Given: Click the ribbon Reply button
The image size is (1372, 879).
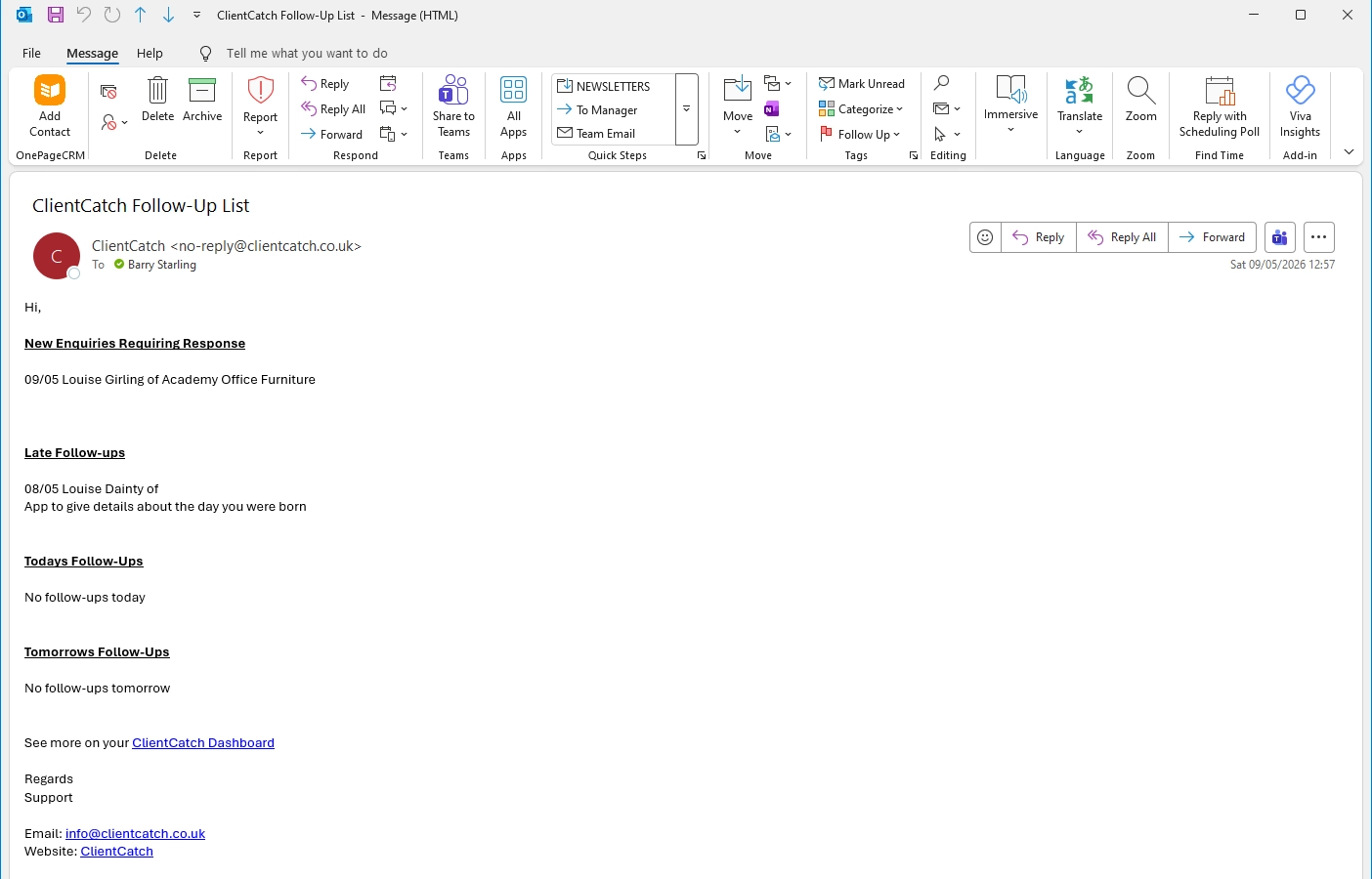Looking at the screenshot, I should [325, 84].
